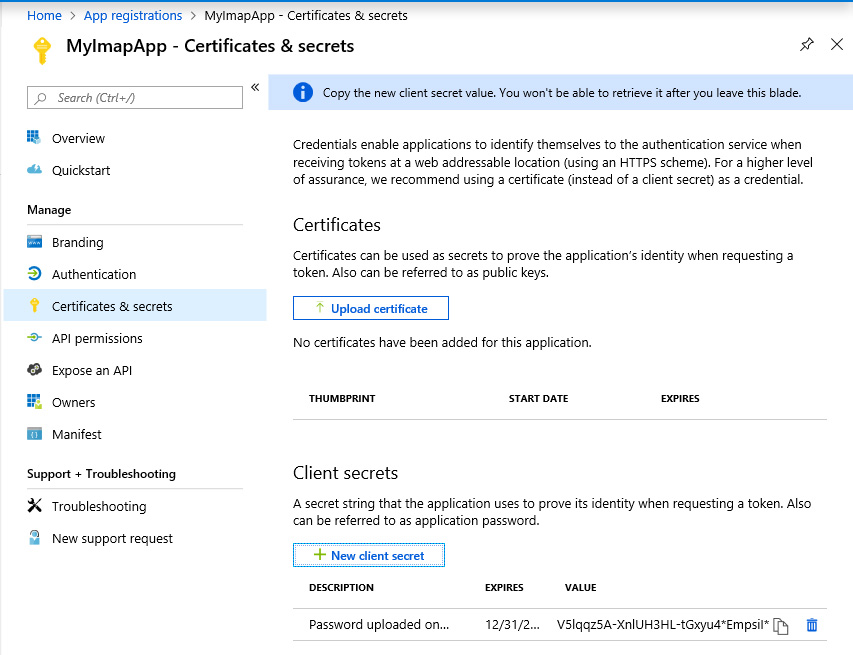
Task: Copy the client secret value to clipboard
Action: [781, 626]
